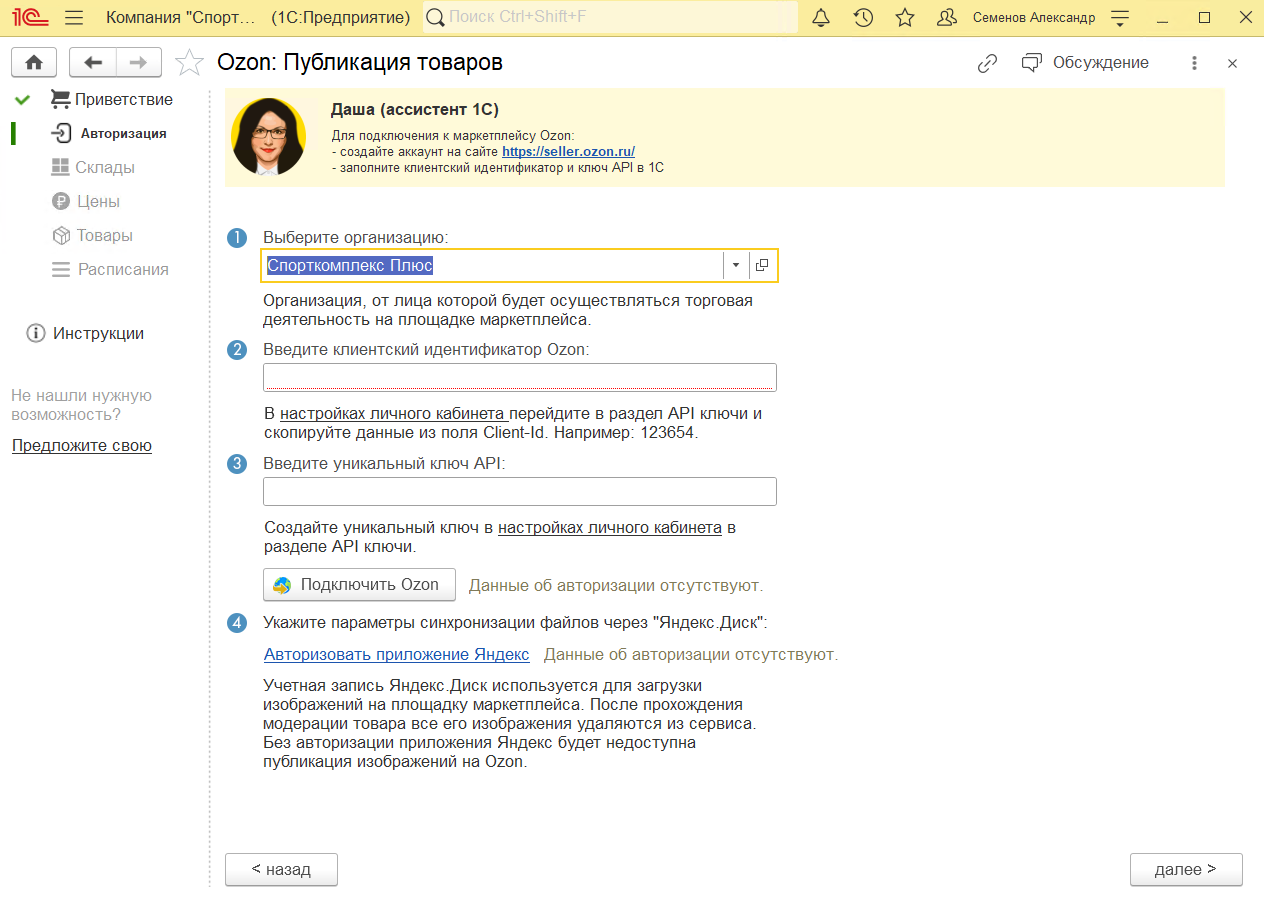Screen dimensions: 1264x900
Task: Click Не нашли нужную возможность text
Action: pos(82,405)
